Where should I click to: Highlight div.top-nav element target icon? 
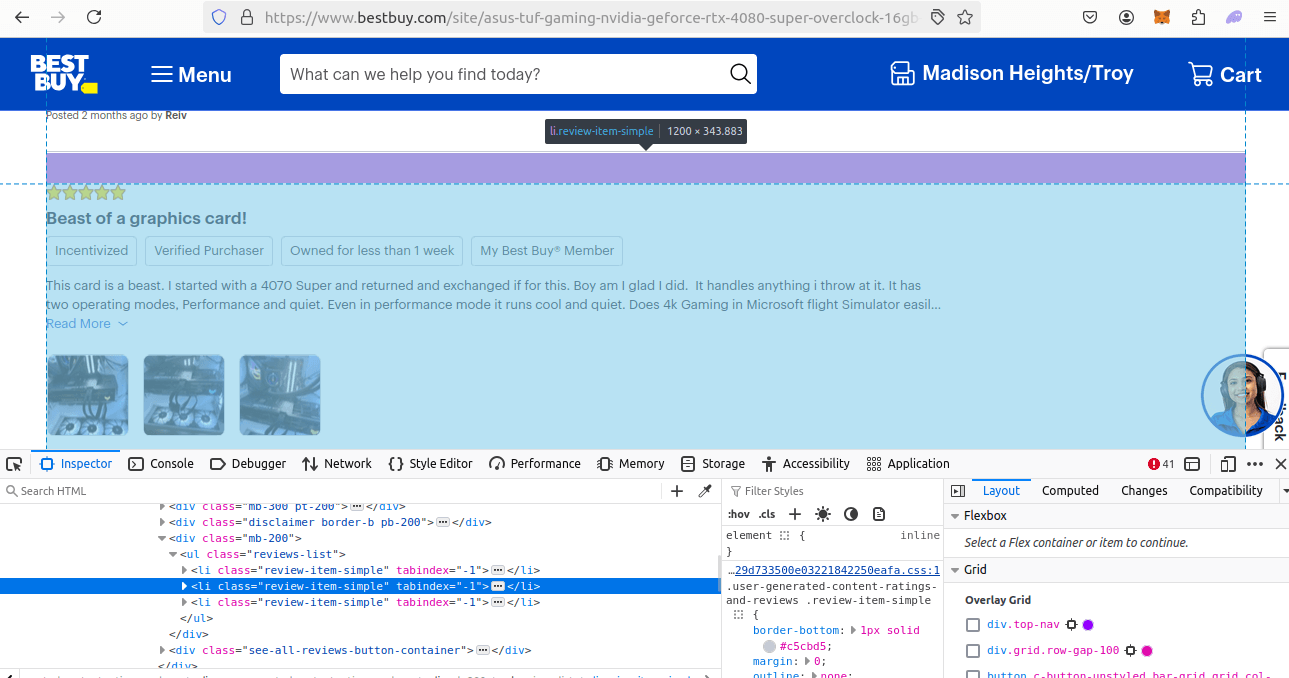[1071, 625]
